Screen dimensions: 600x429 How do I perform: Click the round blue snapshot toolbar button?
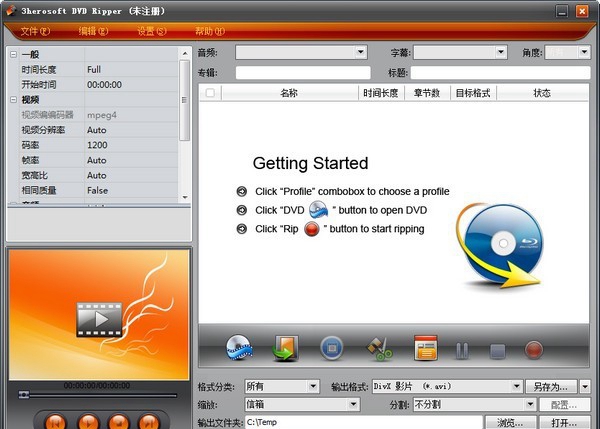tap(331, 348)
